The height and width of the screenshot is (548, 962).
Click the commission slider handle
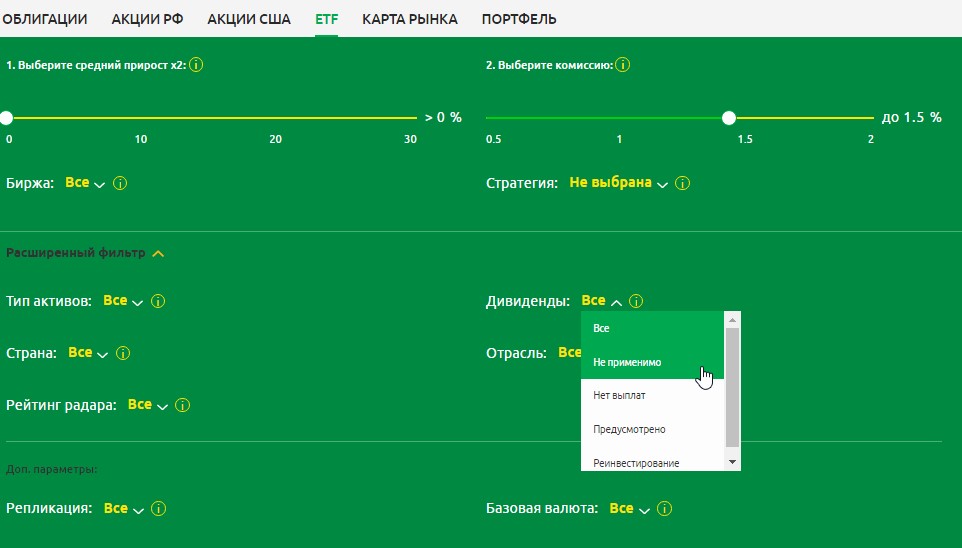(x=729, y=118)
